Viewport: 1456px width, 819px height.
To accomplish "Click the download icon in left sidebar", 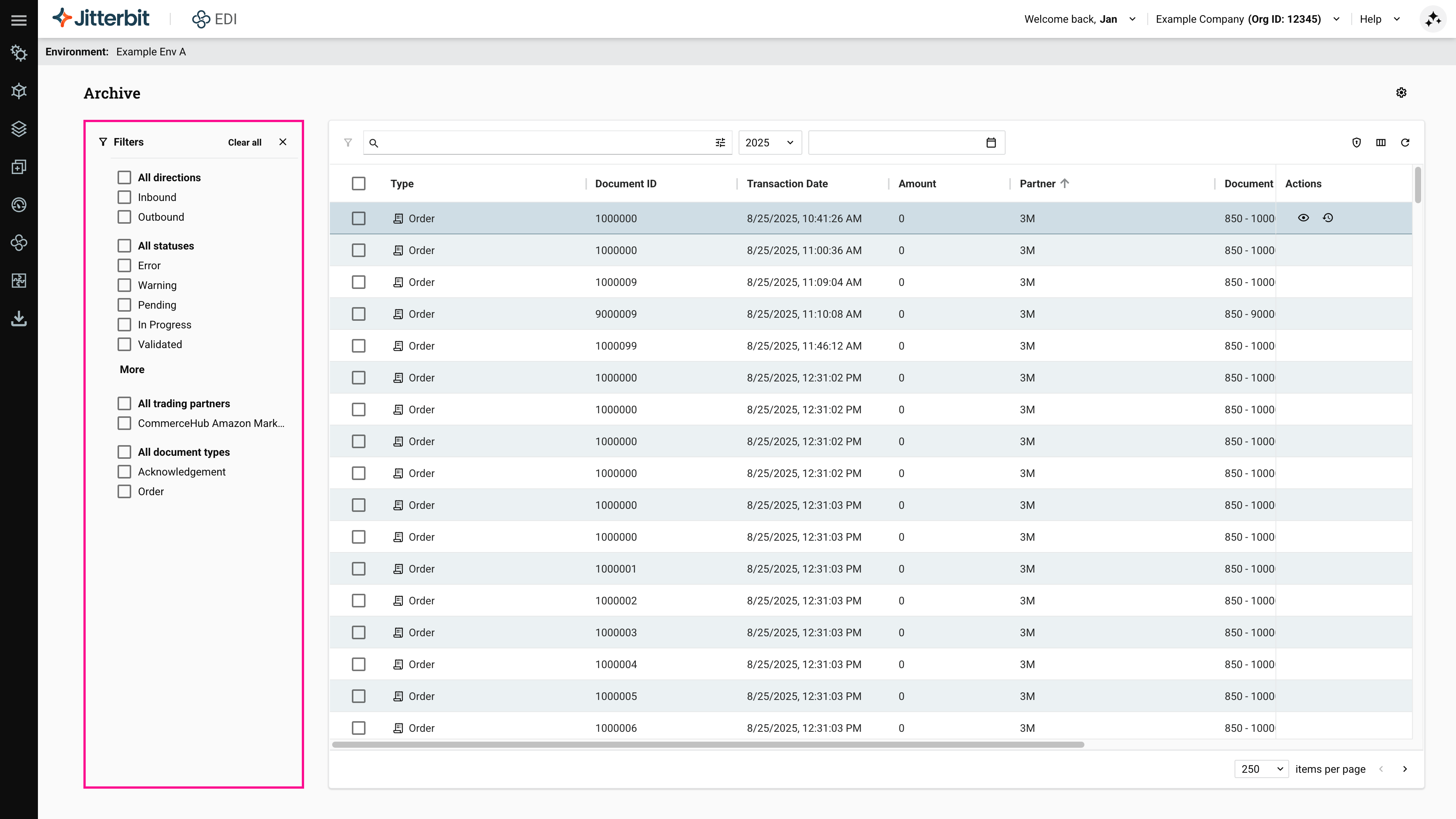I will [19, 319].
